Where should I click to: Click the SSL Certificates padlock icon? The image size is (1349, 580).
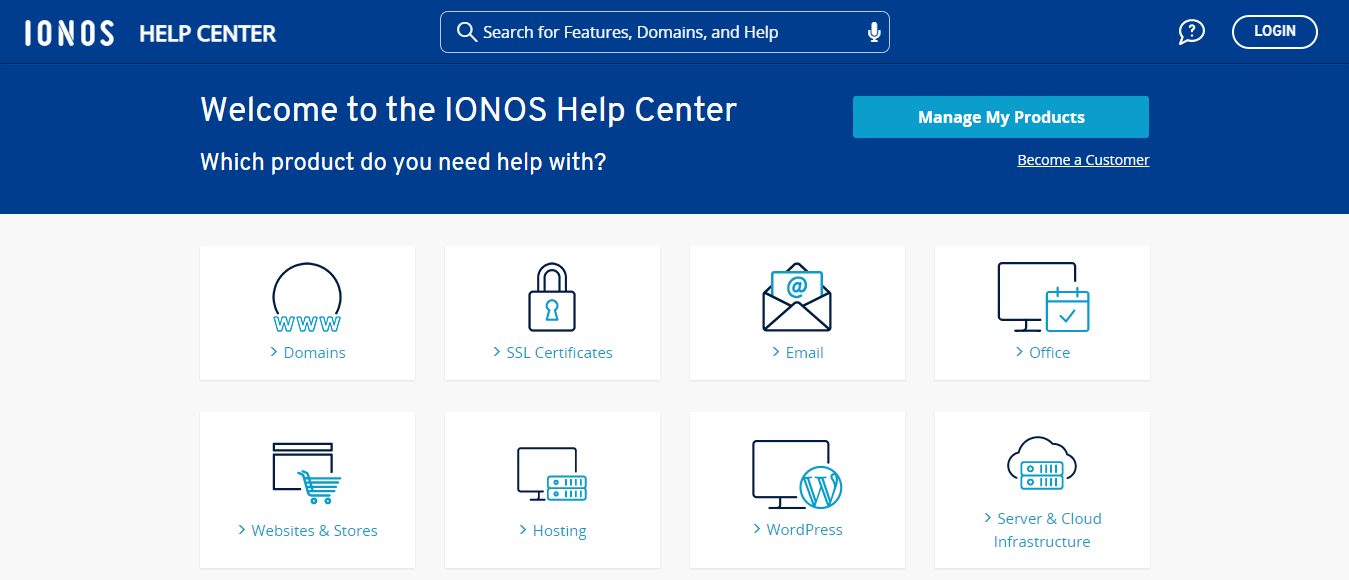point(552,297)
